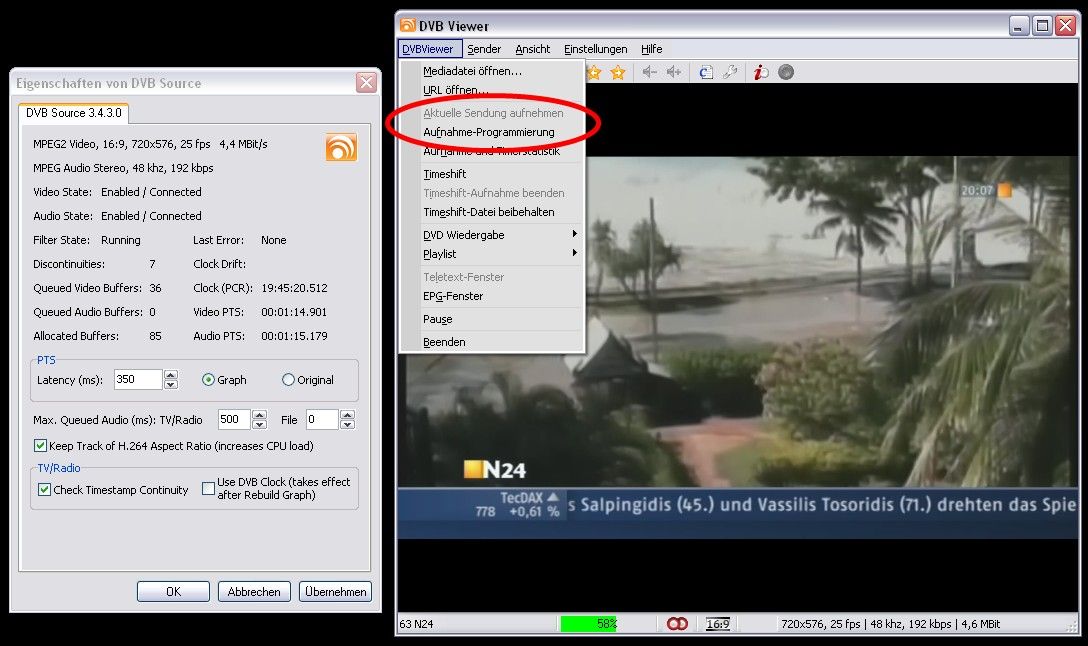Click the red info icon in toolbar

click(x=761, y=72)
